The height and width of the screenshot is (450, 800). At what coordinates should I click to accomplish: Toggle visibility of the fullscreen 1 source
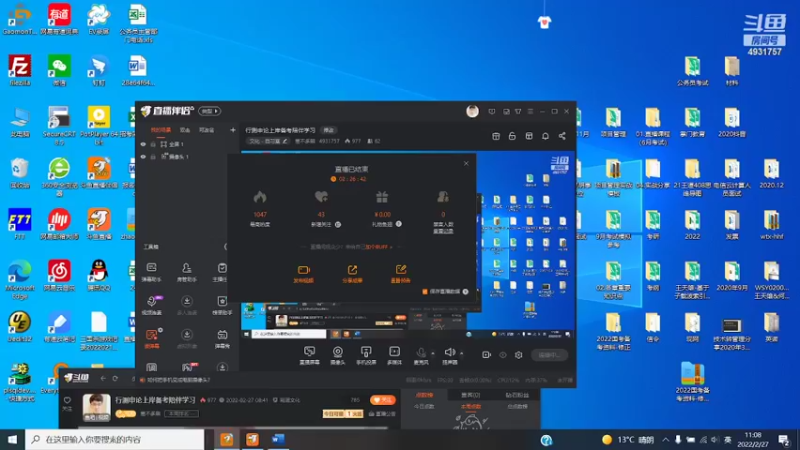pyautogui.click(x=143, y=144)
